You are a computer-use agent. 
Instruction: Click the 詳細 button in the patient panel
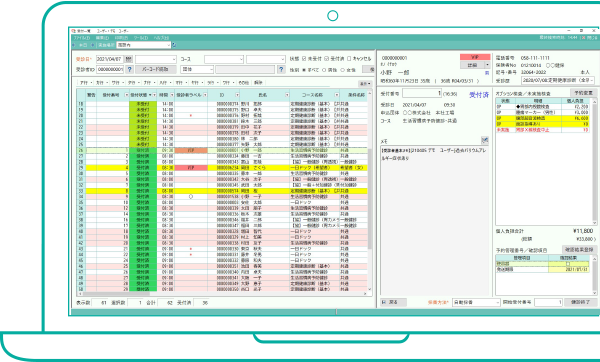pyautogui.click(x=473, y=65)
